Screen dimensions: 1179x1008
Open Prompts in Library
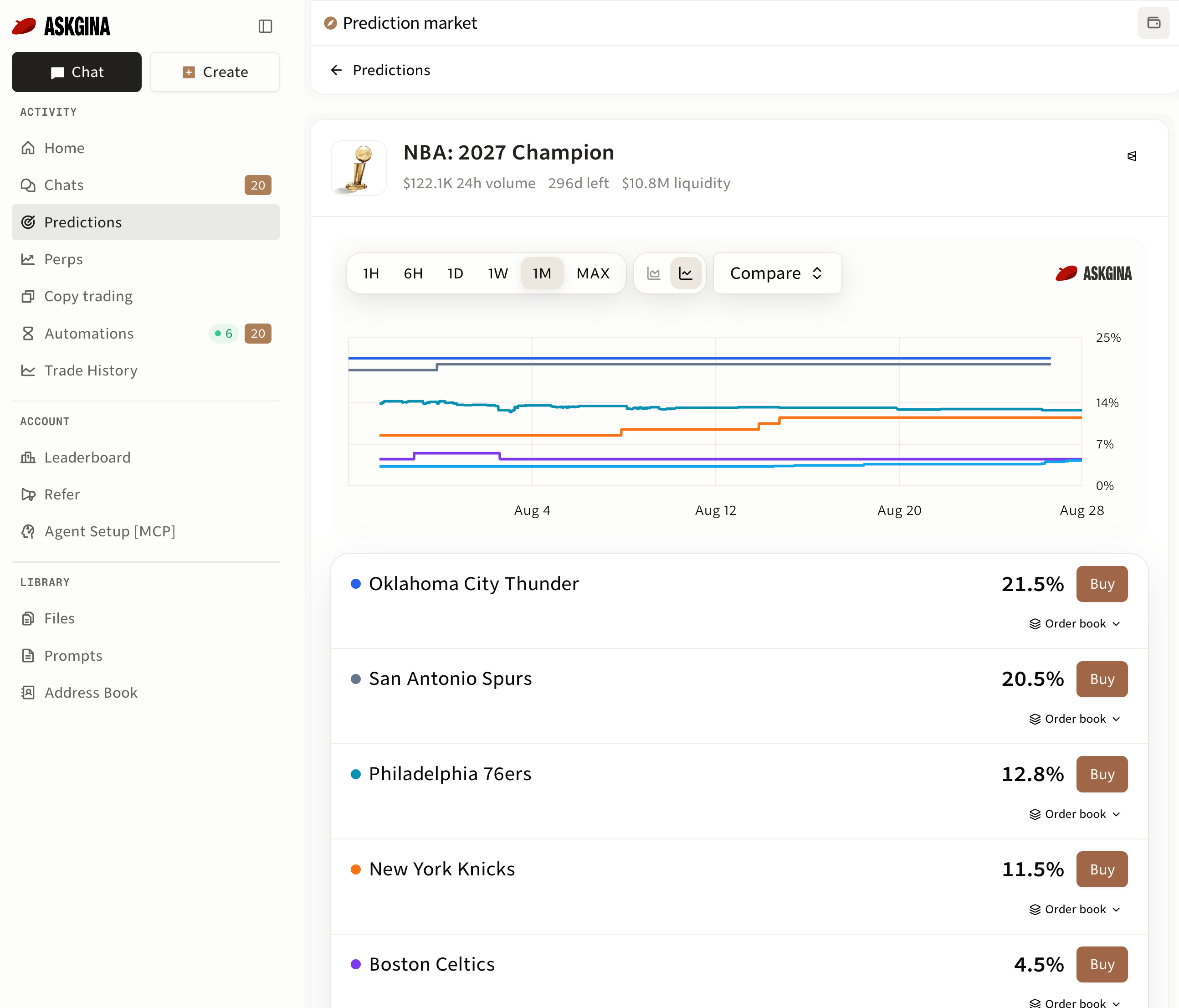(146, 656)
